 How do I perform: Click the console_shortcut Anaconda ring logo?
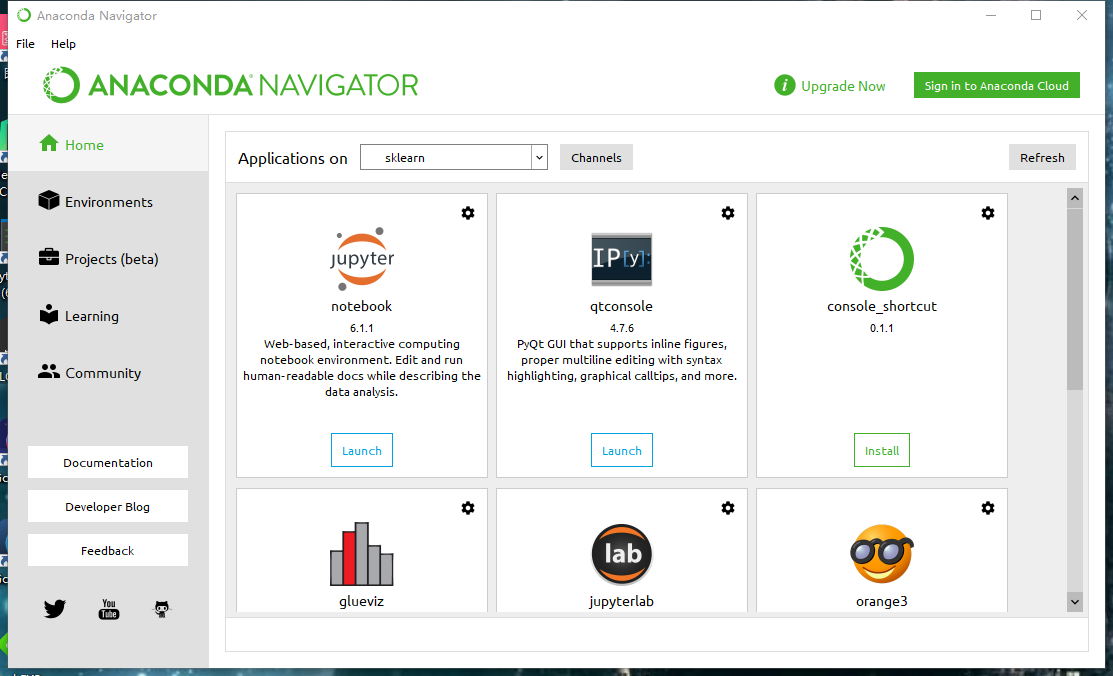pyautogui.click(x=882, y=258)
